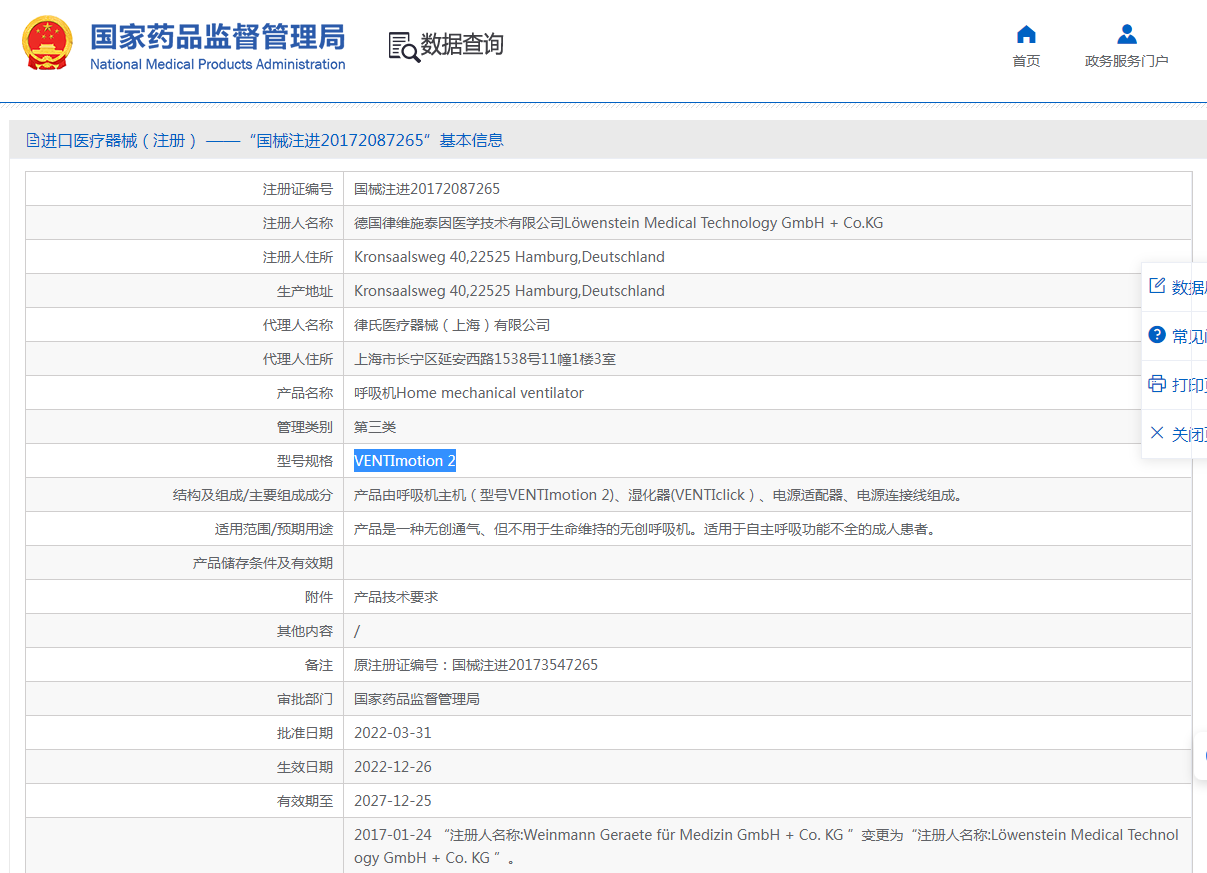This screenshot has height=873, width=1207.
Task: Click the 批准日期 row label
Action: (305, 733)
